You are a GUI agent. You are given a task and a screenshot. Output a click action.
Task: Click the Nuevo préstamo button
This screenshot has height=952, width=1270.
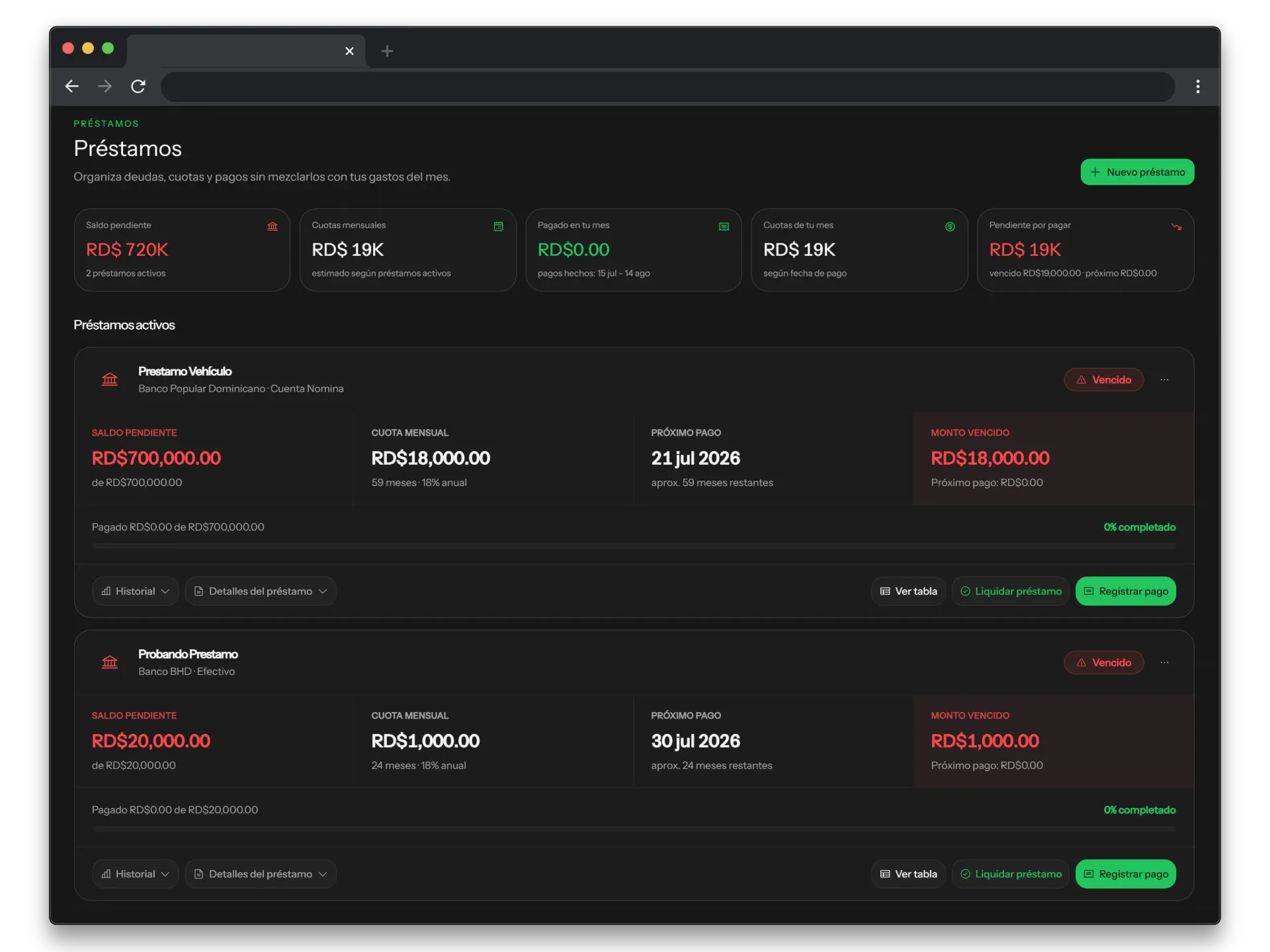1137,172
